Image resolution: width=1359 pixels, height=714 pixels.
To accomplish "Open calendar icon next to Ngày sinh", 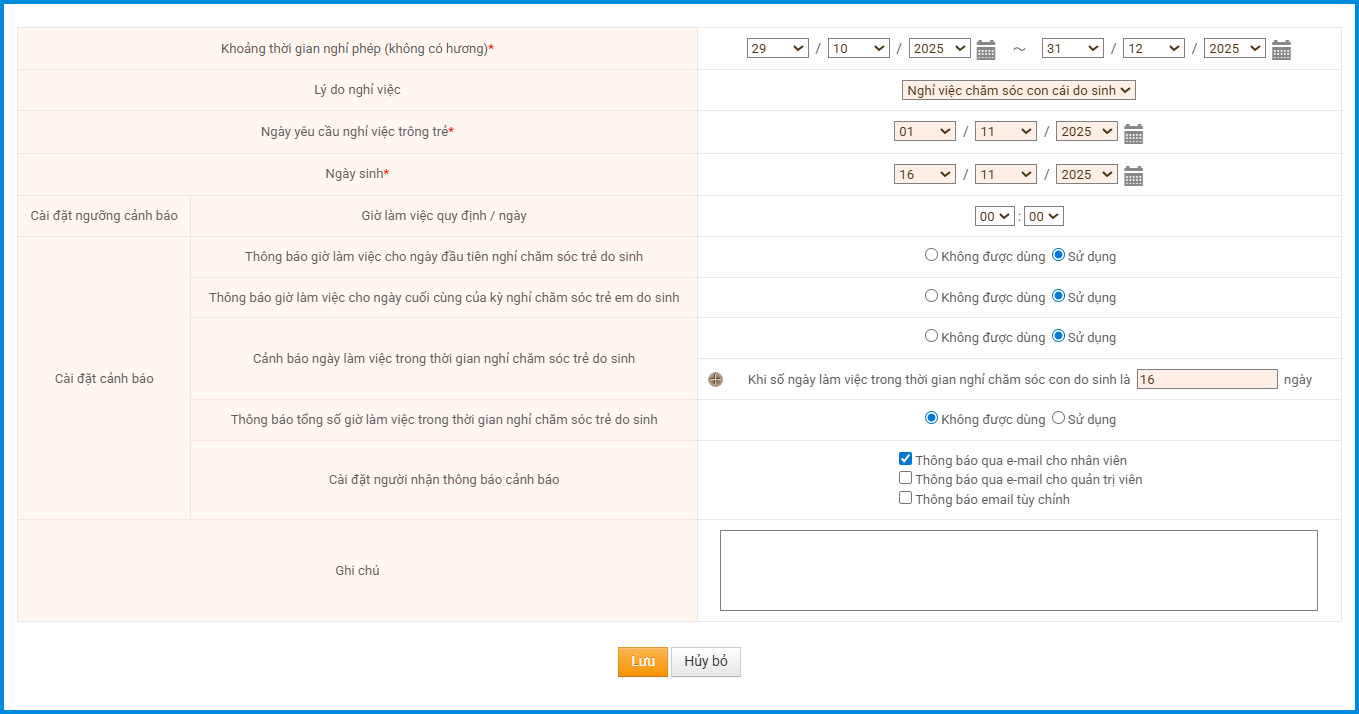I will coord(1133,176).
